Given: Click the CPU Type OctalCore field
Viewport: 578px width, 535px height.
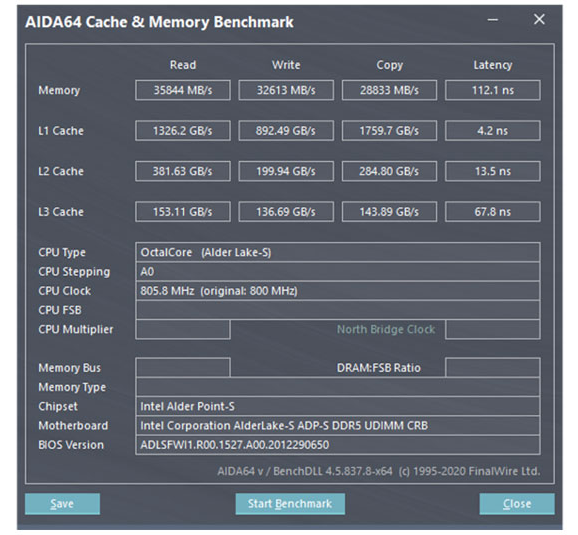Looking at the screenshot, I should [x=338, y=252].
